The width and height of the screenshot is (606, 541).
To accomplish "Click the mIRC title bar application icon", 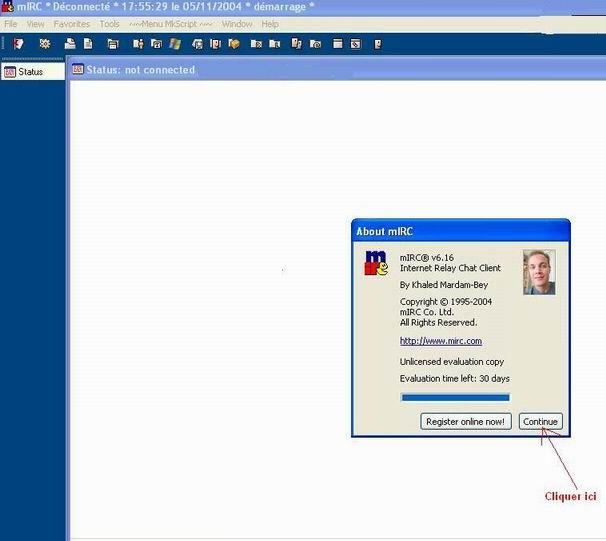I will coord(7,7).
